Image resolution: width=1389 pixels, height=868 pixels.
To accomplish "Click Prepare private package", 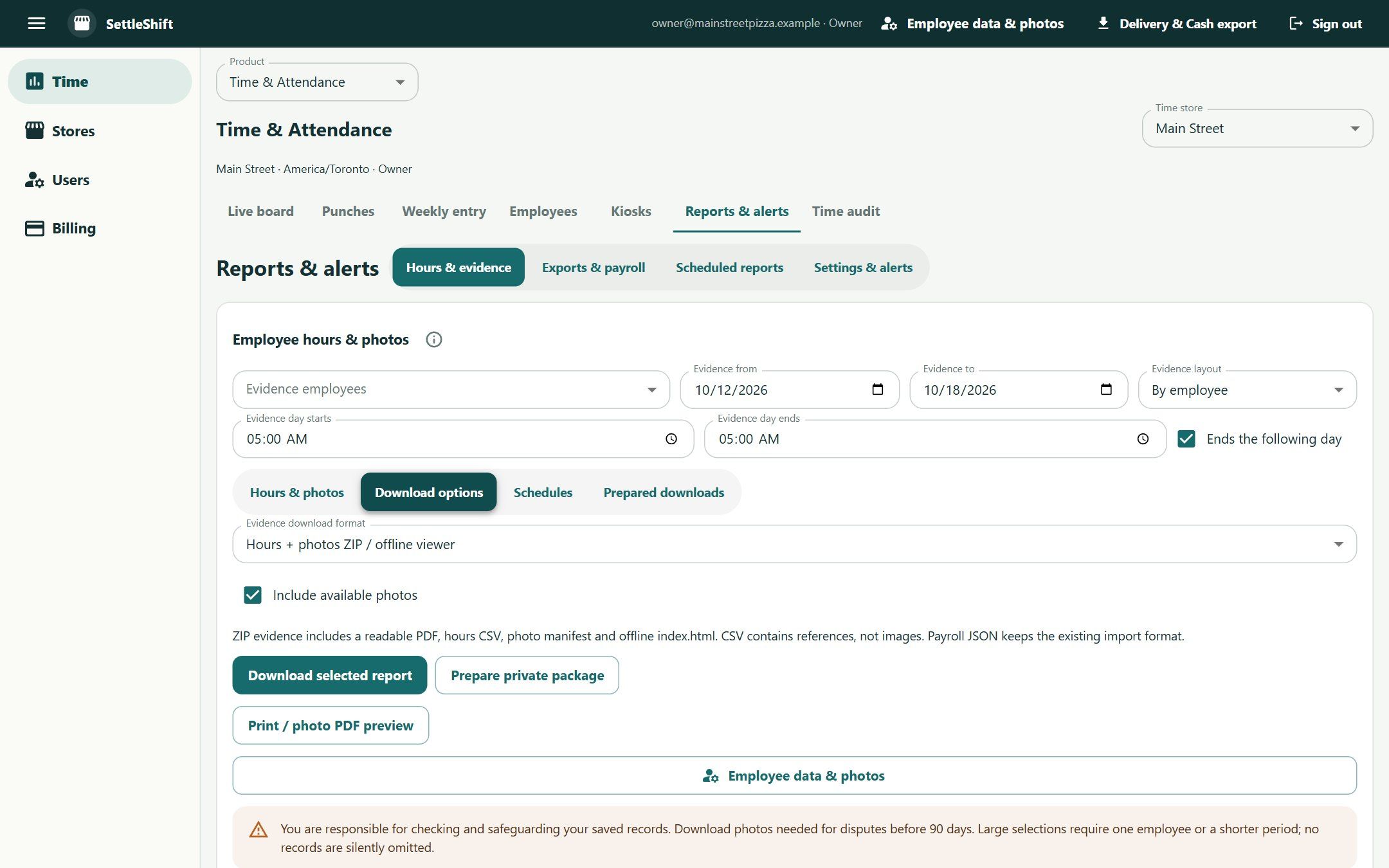I will coord(527,675).
